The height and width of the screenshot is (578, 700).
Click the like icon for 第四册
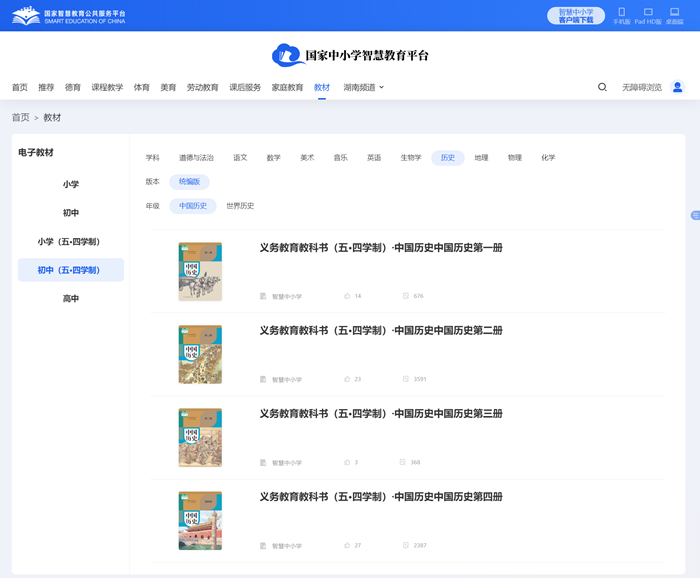point(347,545)
